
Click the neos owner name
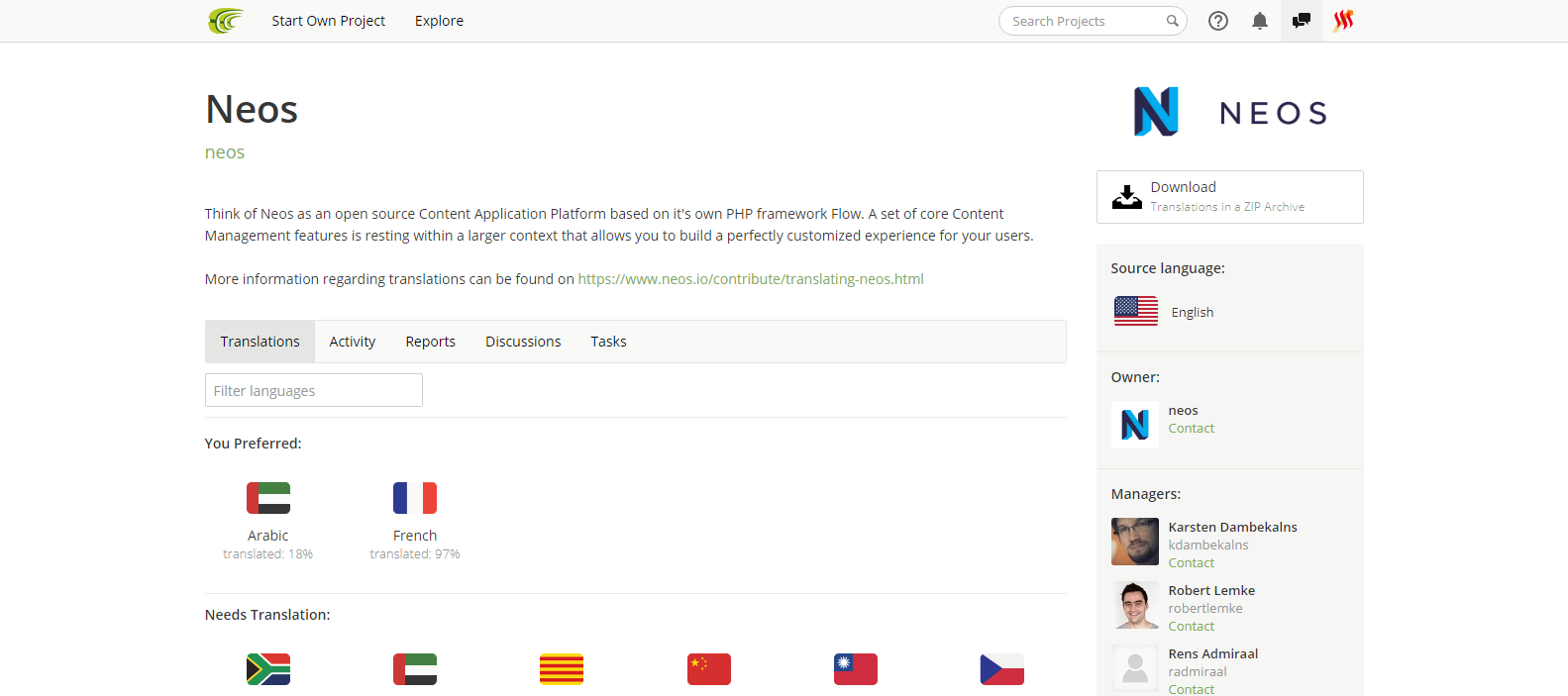pos(1184,411)
